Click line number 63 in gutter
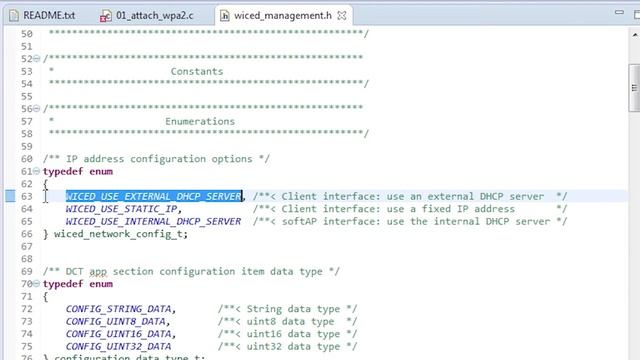The width and height of the screenshot is (640, 360). [x=27, y=196]
